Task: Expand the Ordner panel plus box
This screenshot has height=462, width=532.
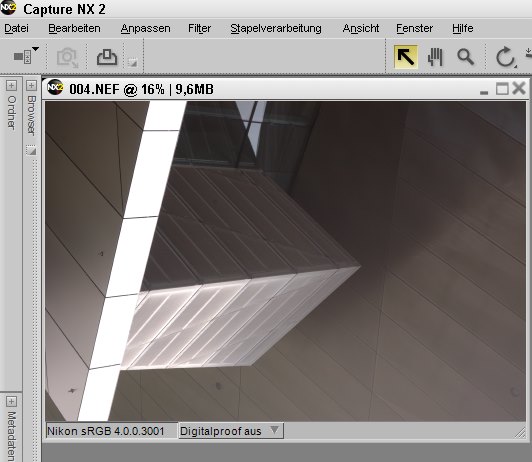Action: tap(11, 85)
